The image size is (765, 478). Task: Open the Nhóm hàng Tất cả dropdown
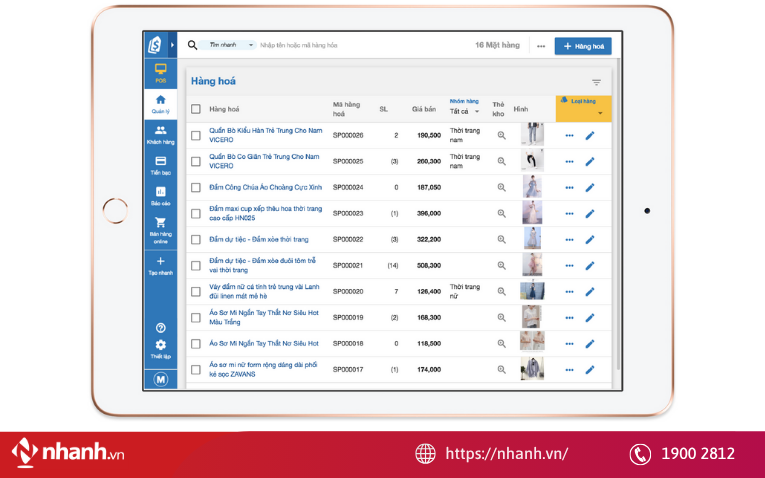click(465, 112)
